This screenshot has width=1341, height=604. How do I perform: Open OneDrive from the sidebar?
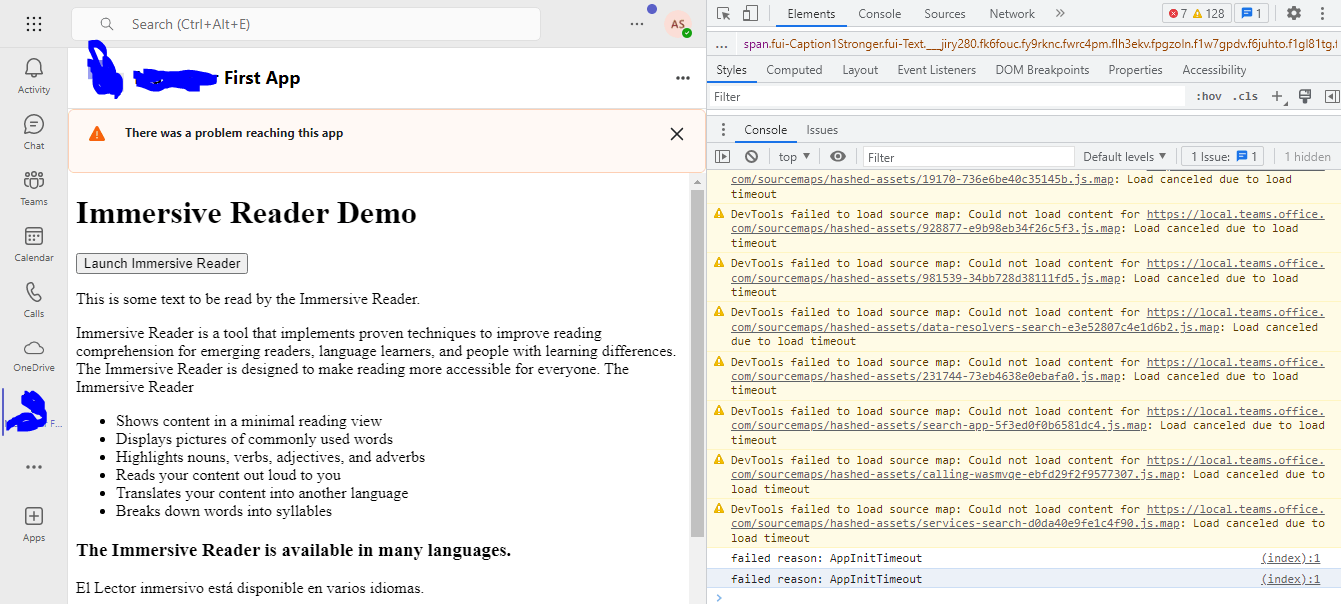click(34, 356)
